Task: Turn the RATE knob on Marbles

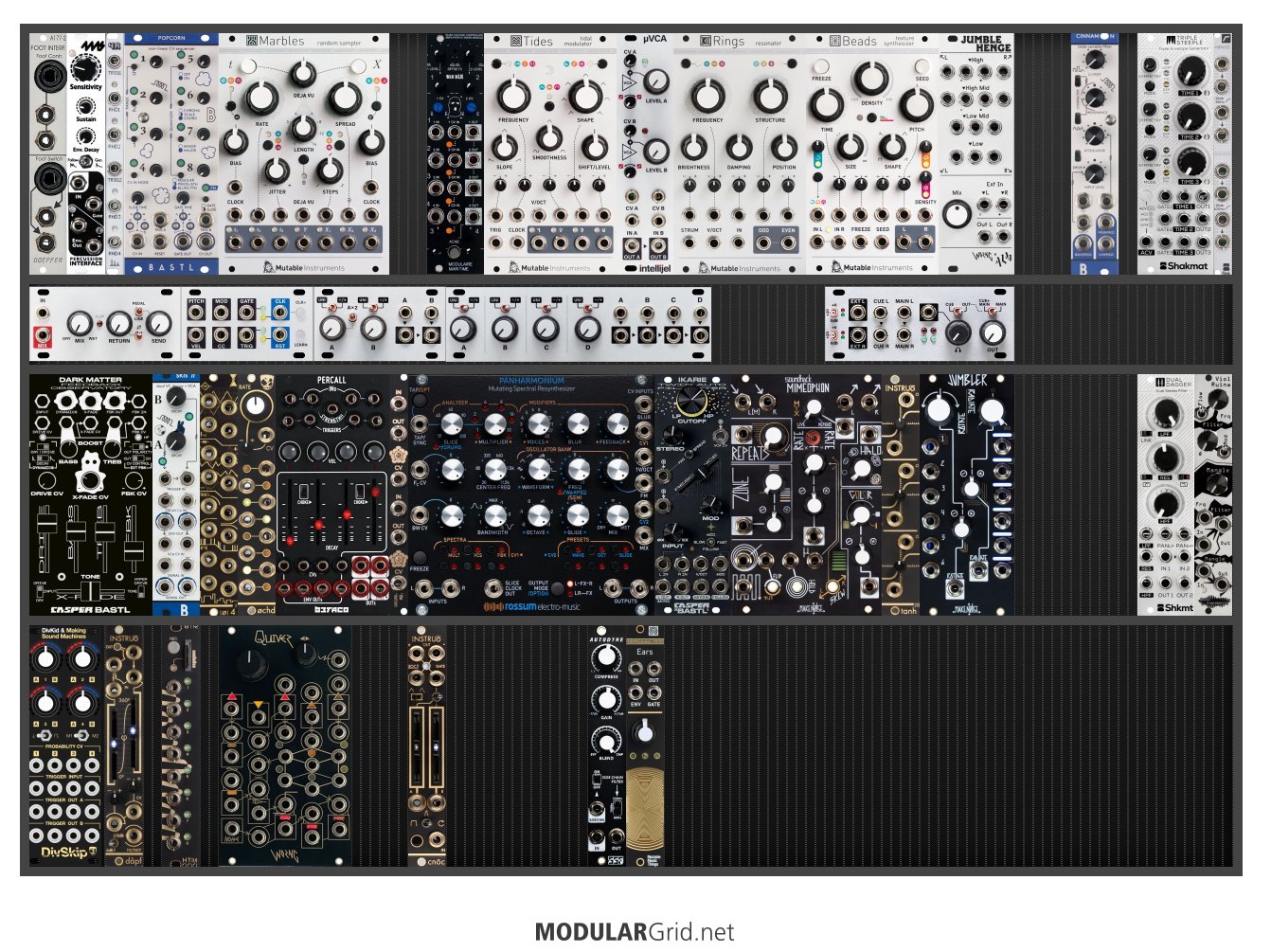Action: pyautogui.click(x=261, y=99)
